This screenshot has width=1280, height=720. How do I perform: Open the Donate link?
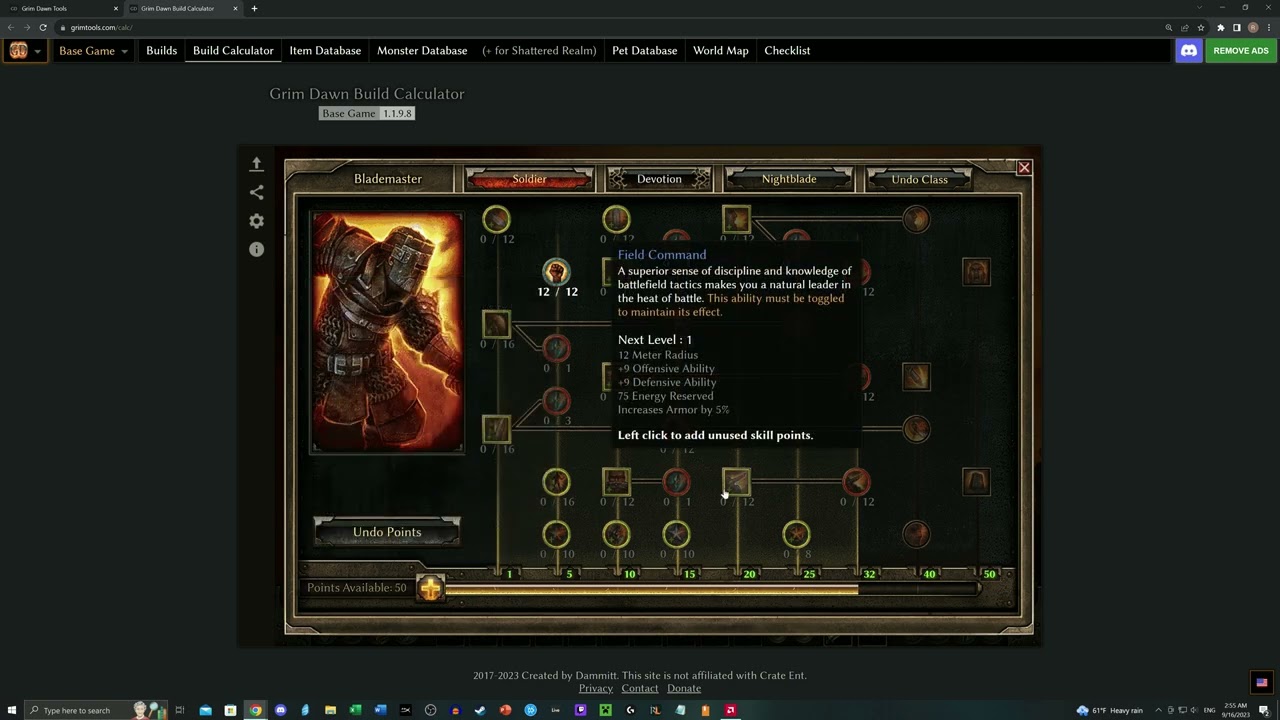(684, 688)
